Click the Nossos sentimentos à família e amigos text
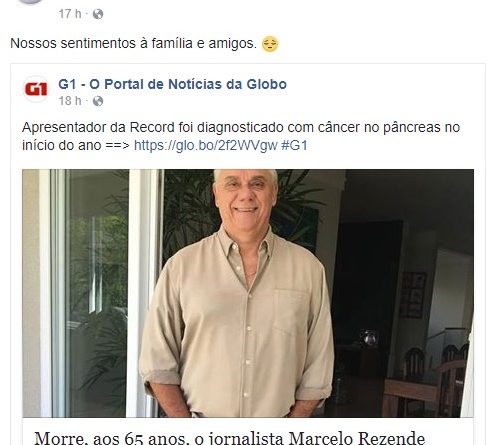This screenshot has height=445, width=489. [134, 43]
